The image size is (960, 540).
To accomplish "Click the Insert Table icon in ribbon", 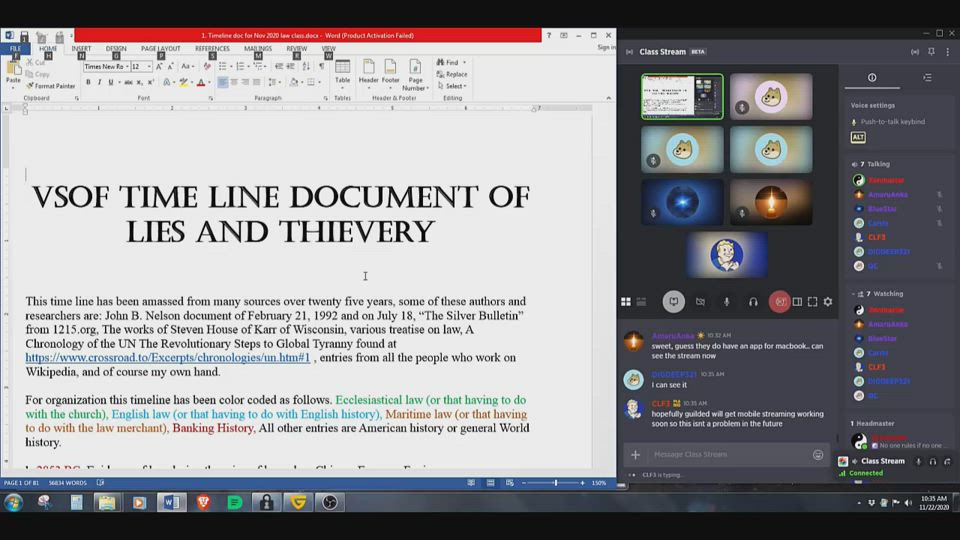I will tap(342, 68).
